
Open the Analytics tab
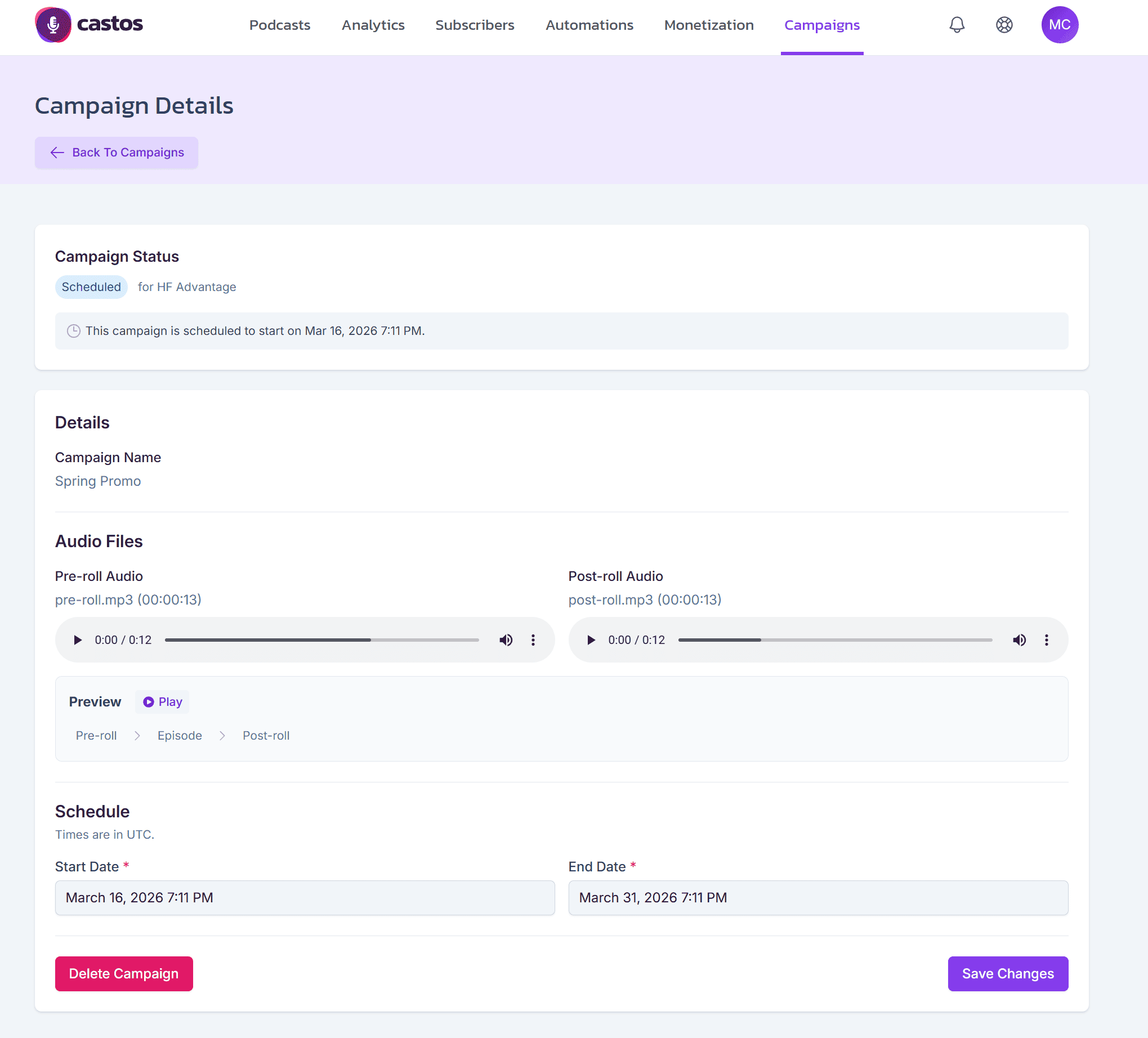(373, 25)
